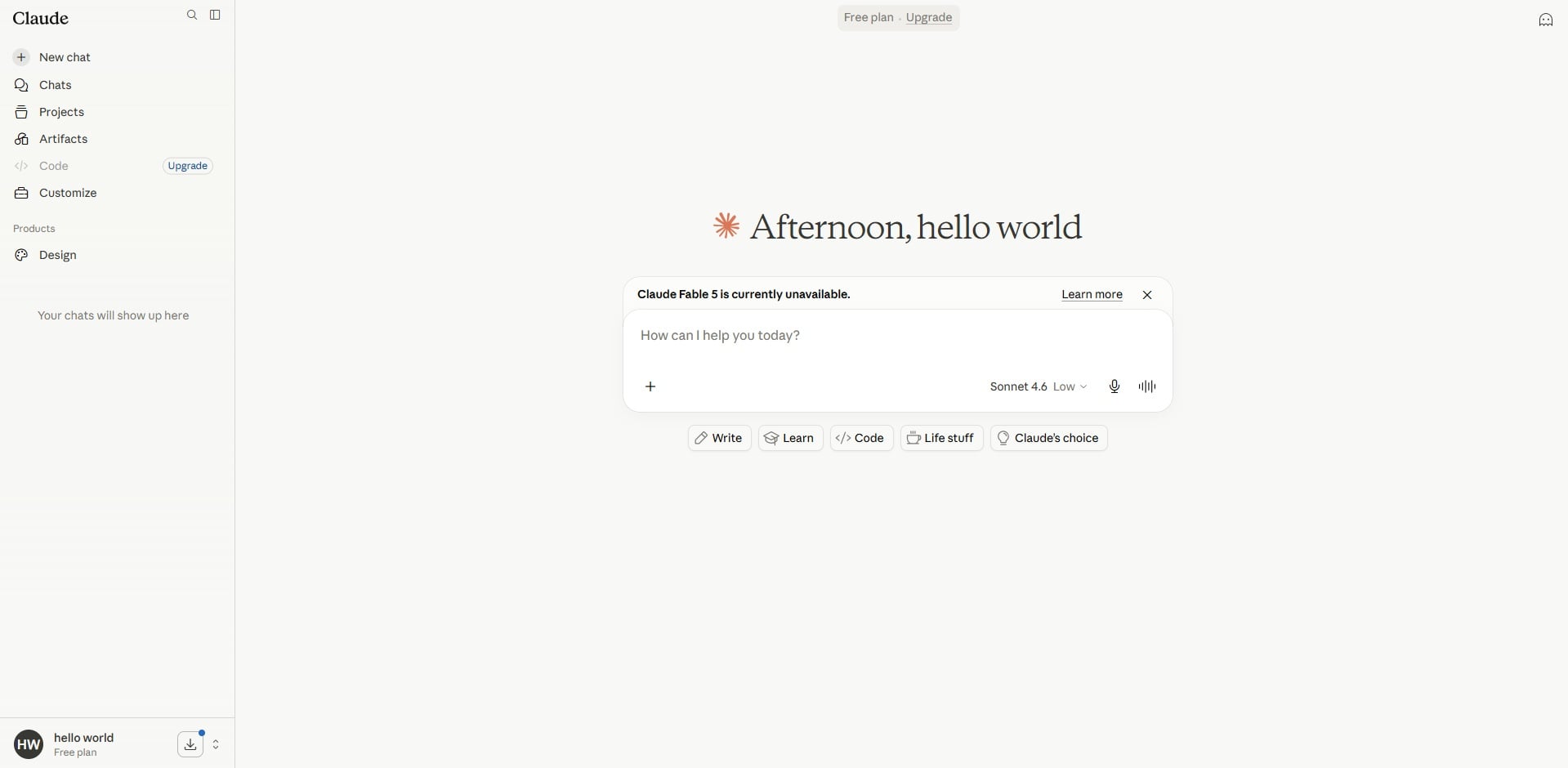Expand the account menu chevrons
The width and height of the screenshot is (1568, 768).
click(x=216, y=744)
